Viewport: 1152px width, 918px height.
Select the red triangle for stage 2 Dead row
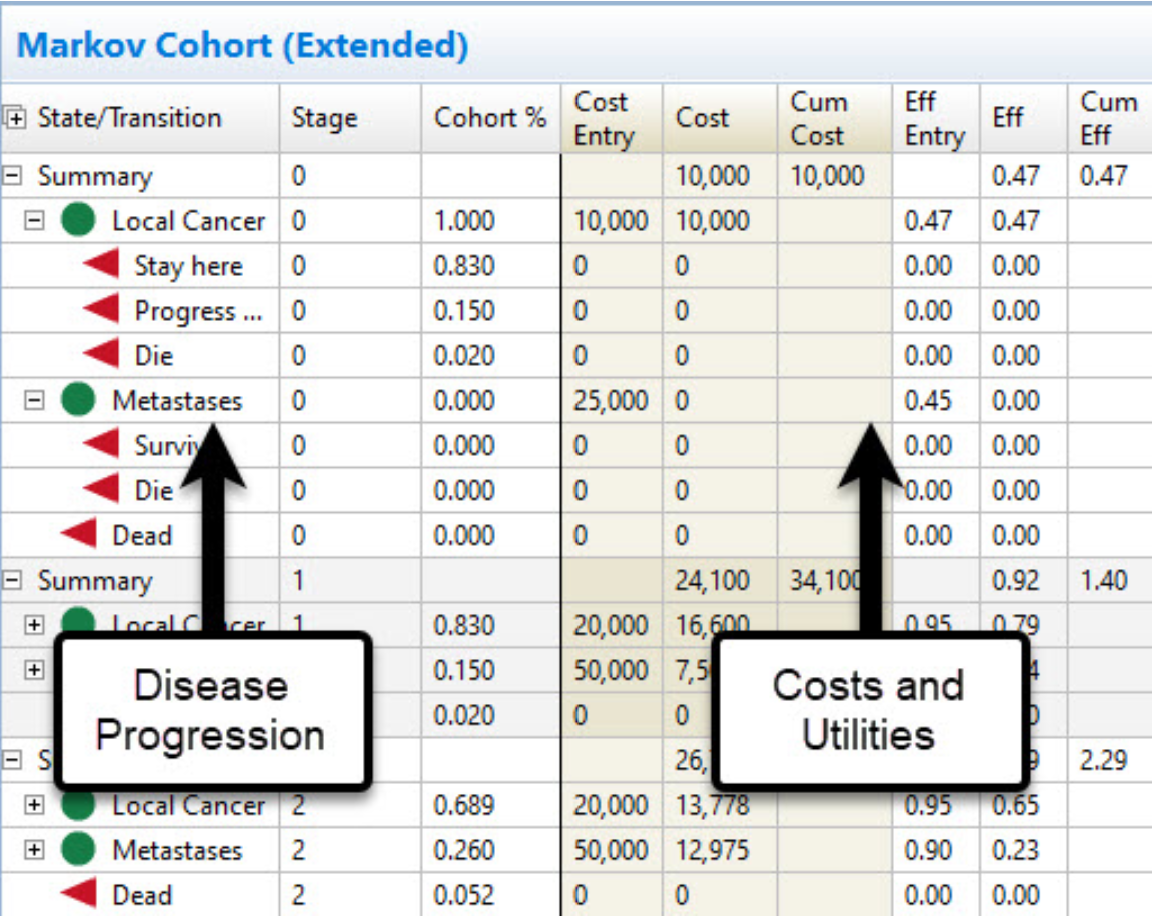point(79,894)
